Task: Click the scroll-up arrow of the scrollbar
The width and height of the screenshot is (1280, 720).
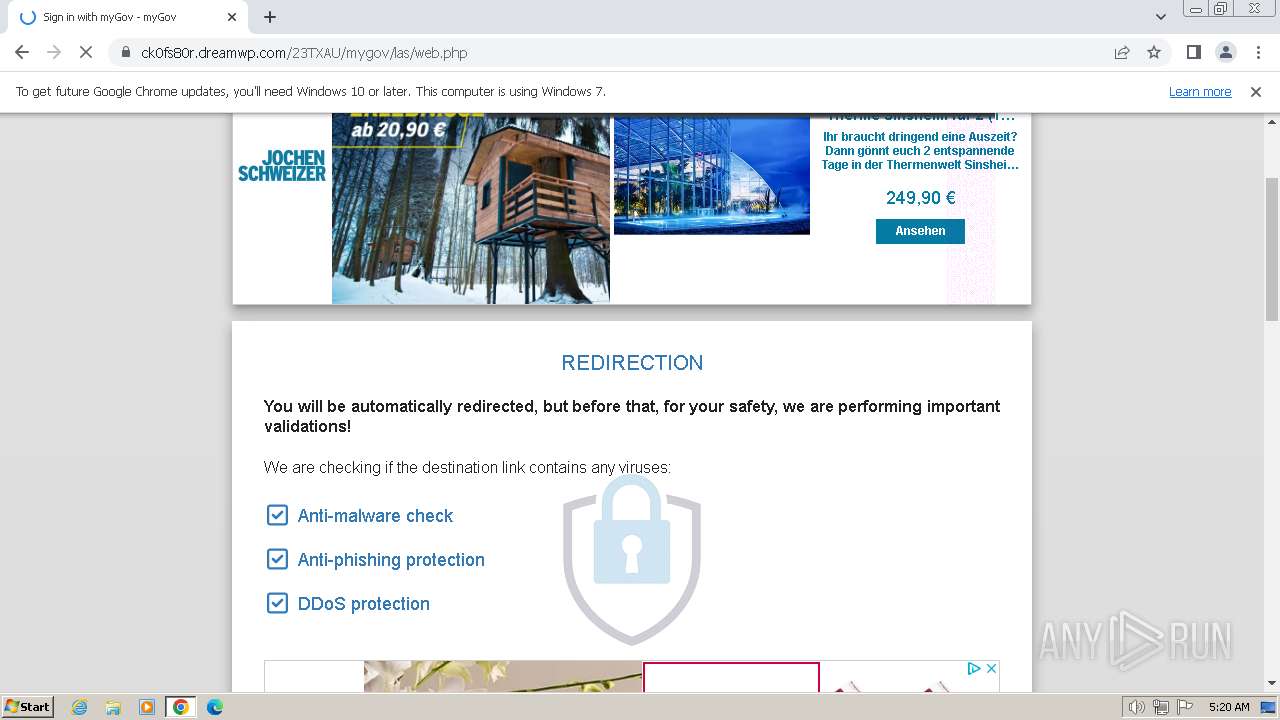Action: [x=1271, y=122]
